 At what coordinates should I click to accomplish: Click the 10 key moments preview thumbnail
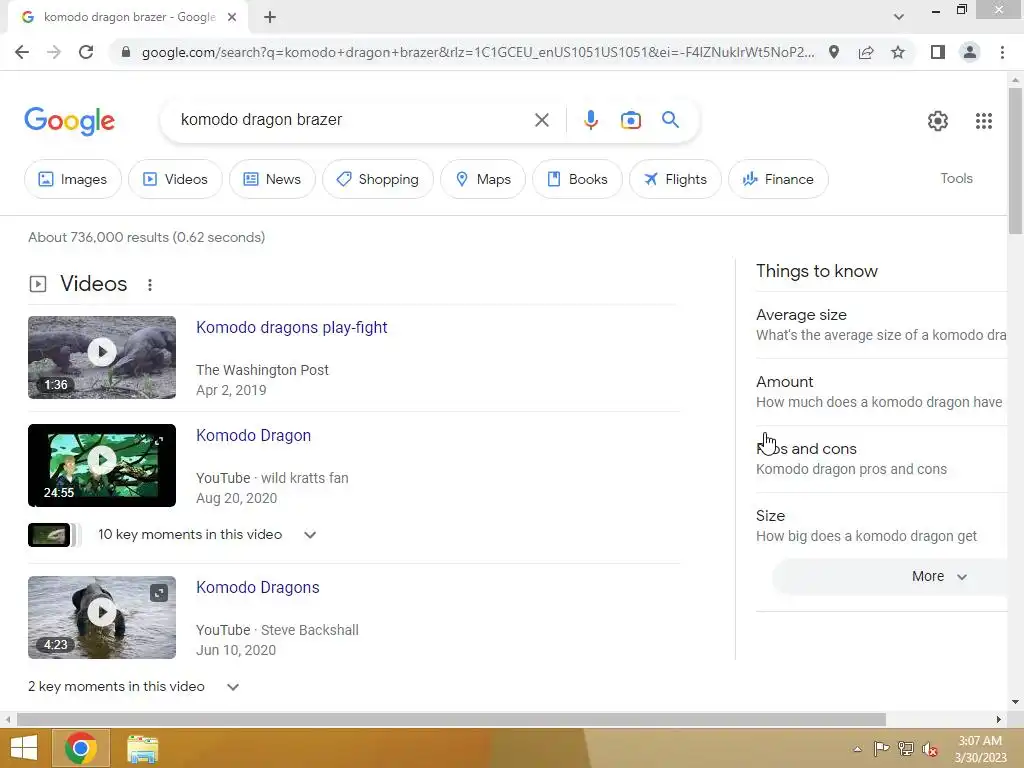[50, 535]
